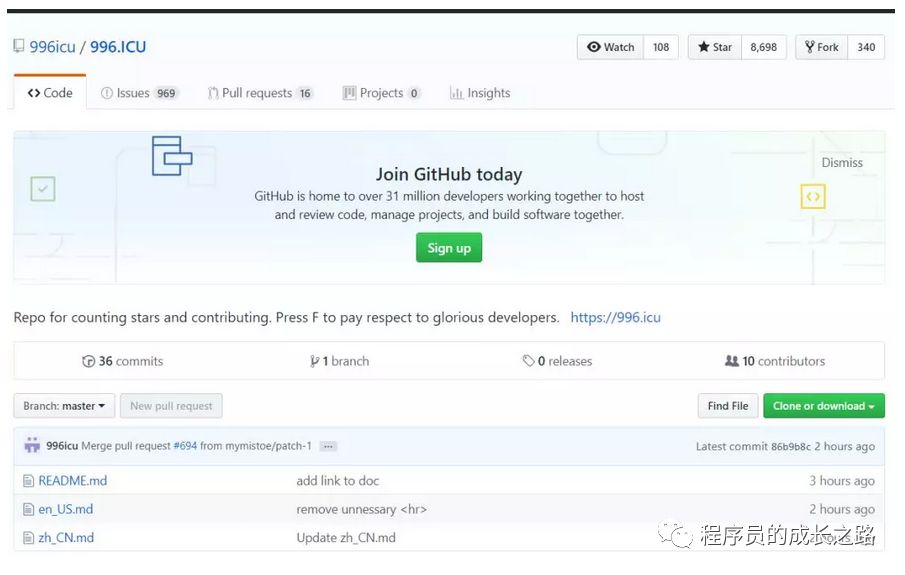Click the star icon in Star button

click(x=703, y=47)
